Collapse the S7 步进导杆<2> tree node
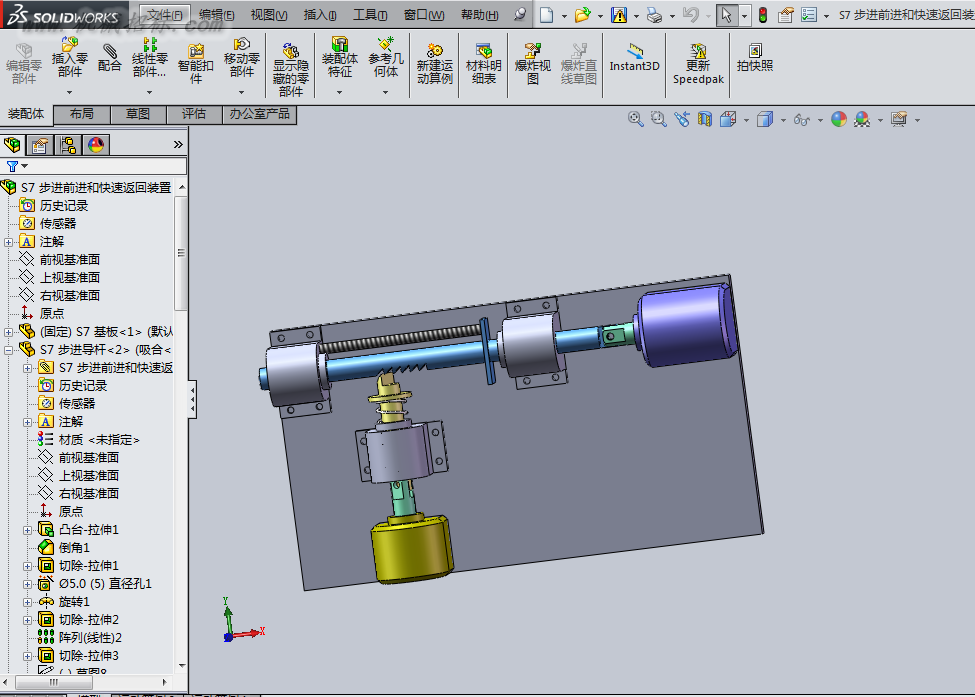The width and height of the screenshot is (975, 697). (x=8, y=350)
